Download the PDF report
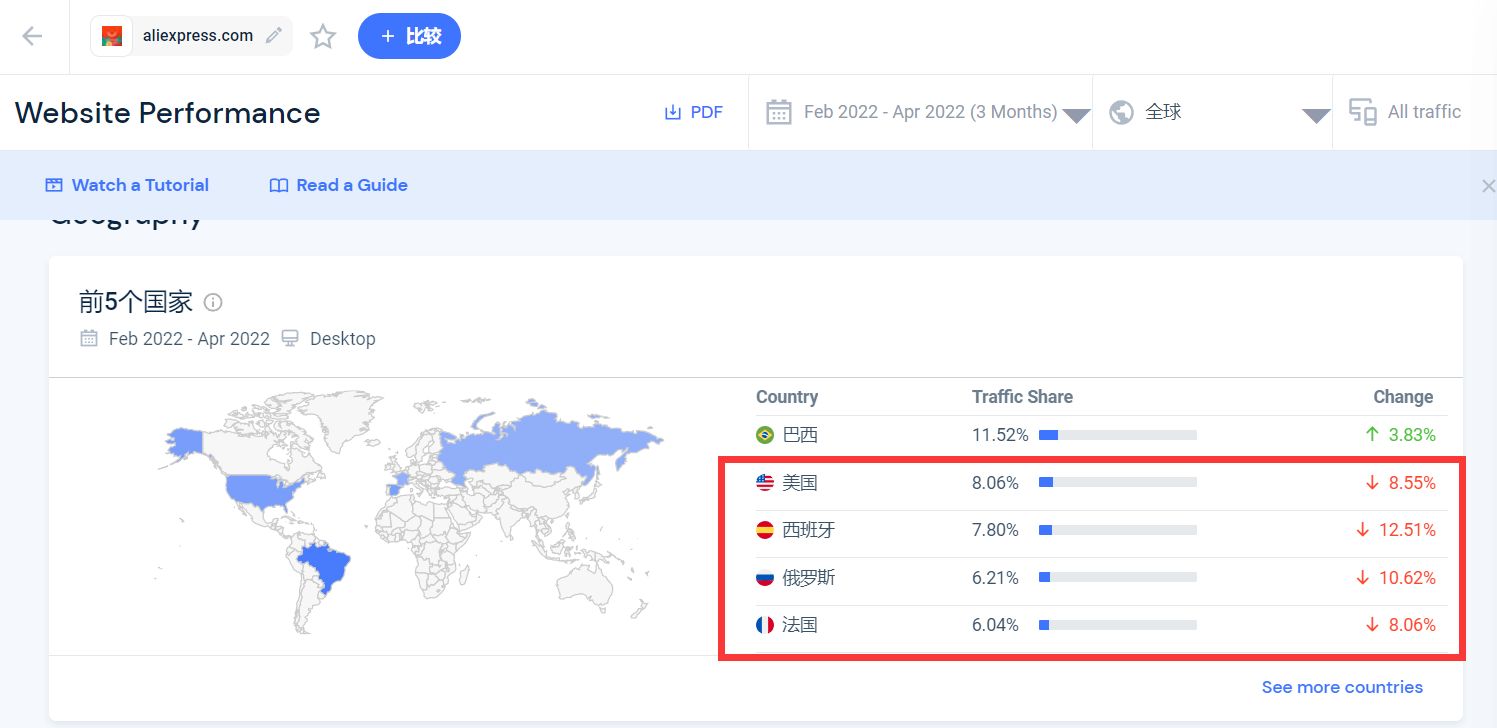This screenshot has width=1497, height=728. pos(693,112)
